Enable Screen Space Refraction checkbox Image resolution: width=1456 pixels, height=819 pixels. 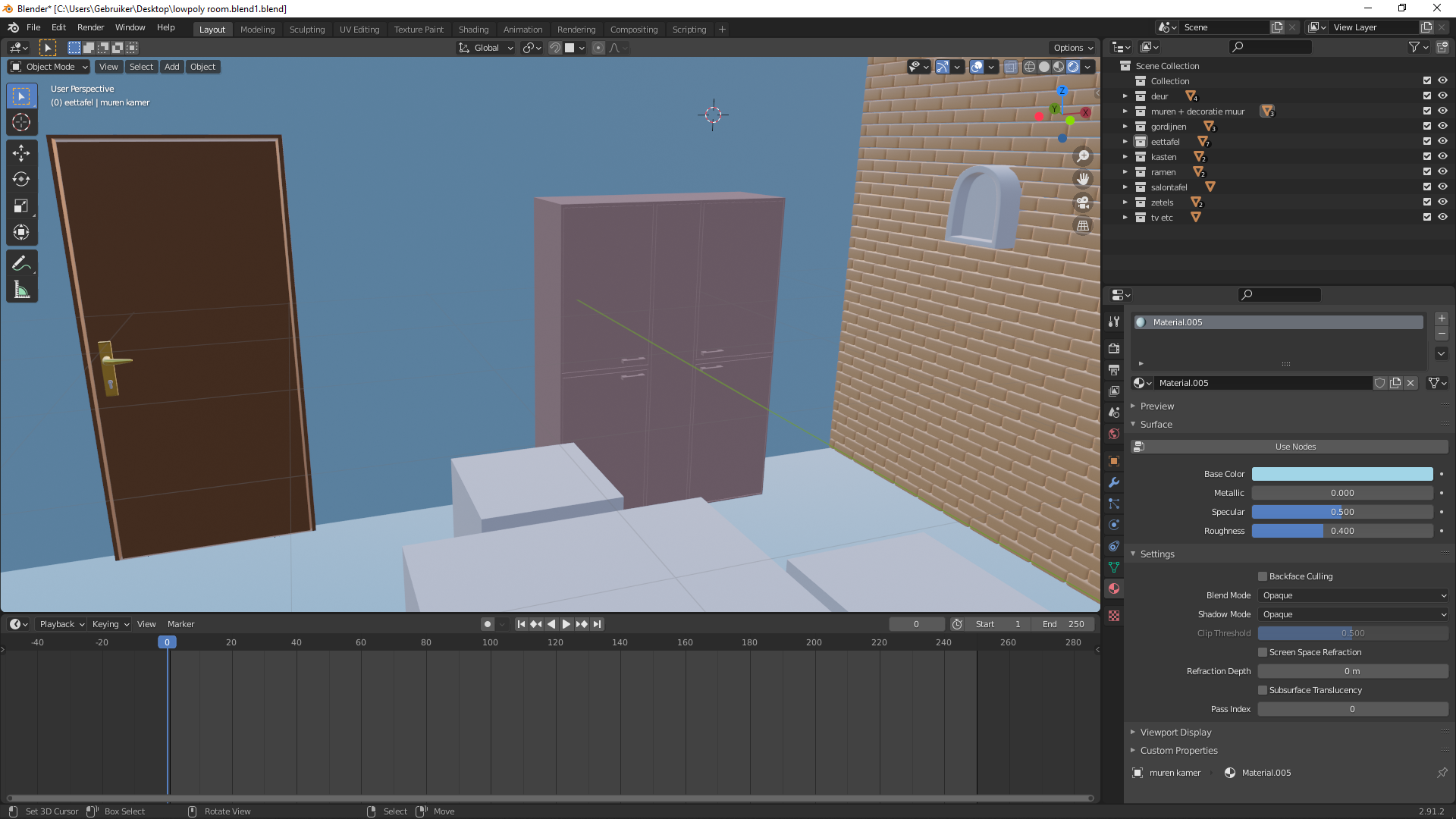[1263, 652]
